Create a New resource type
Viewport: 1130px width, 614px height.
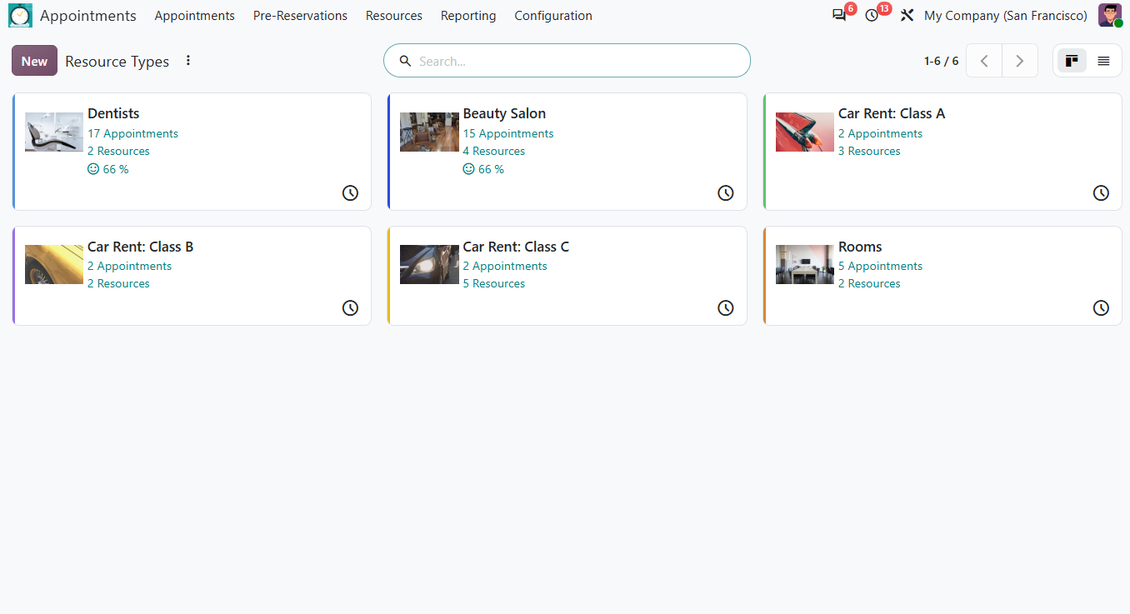click(x=35, y=61)
